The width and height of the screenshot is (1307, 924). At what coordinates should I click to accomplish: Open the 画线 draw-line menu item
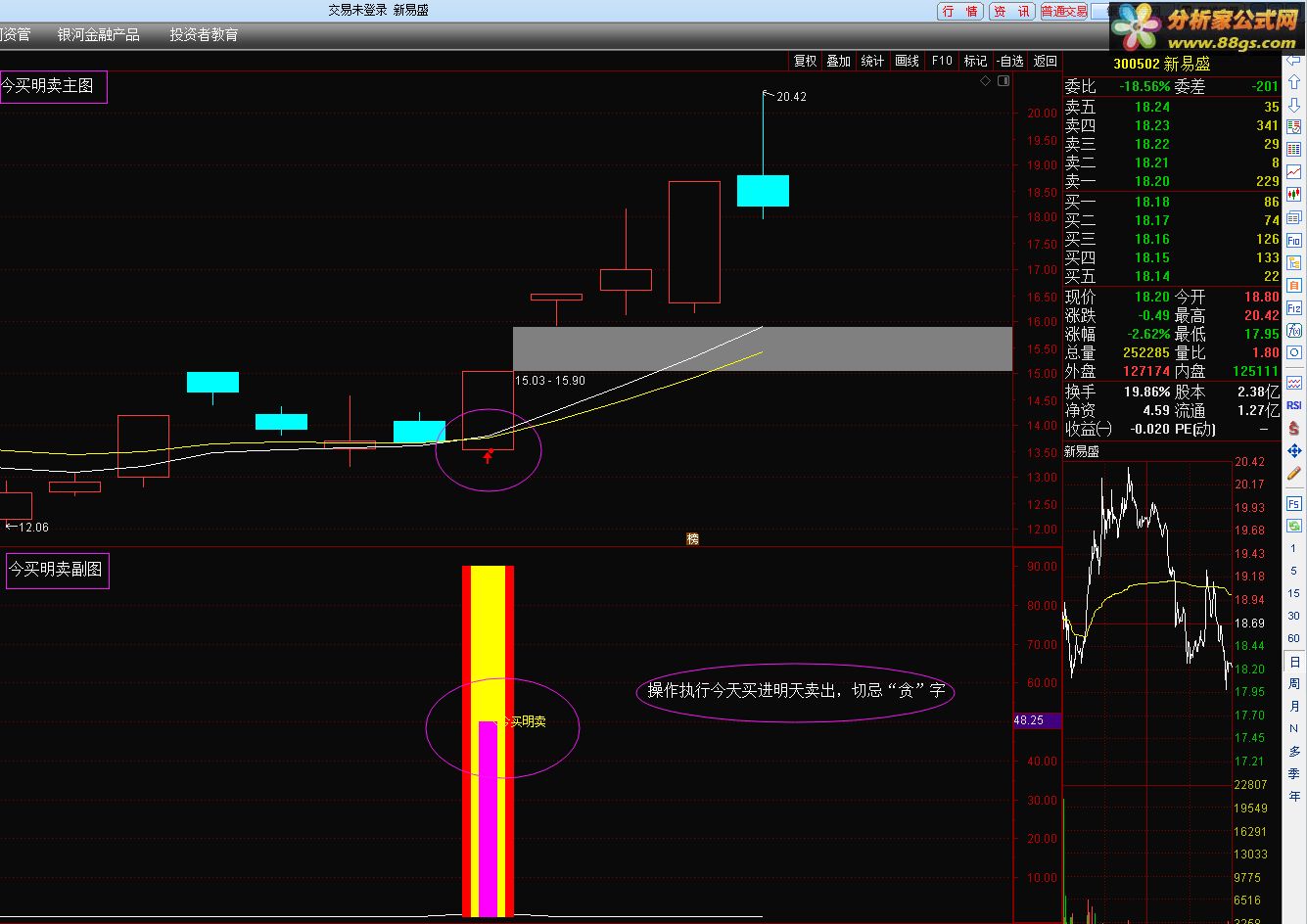pyautogui.click(x=908, y=61)
